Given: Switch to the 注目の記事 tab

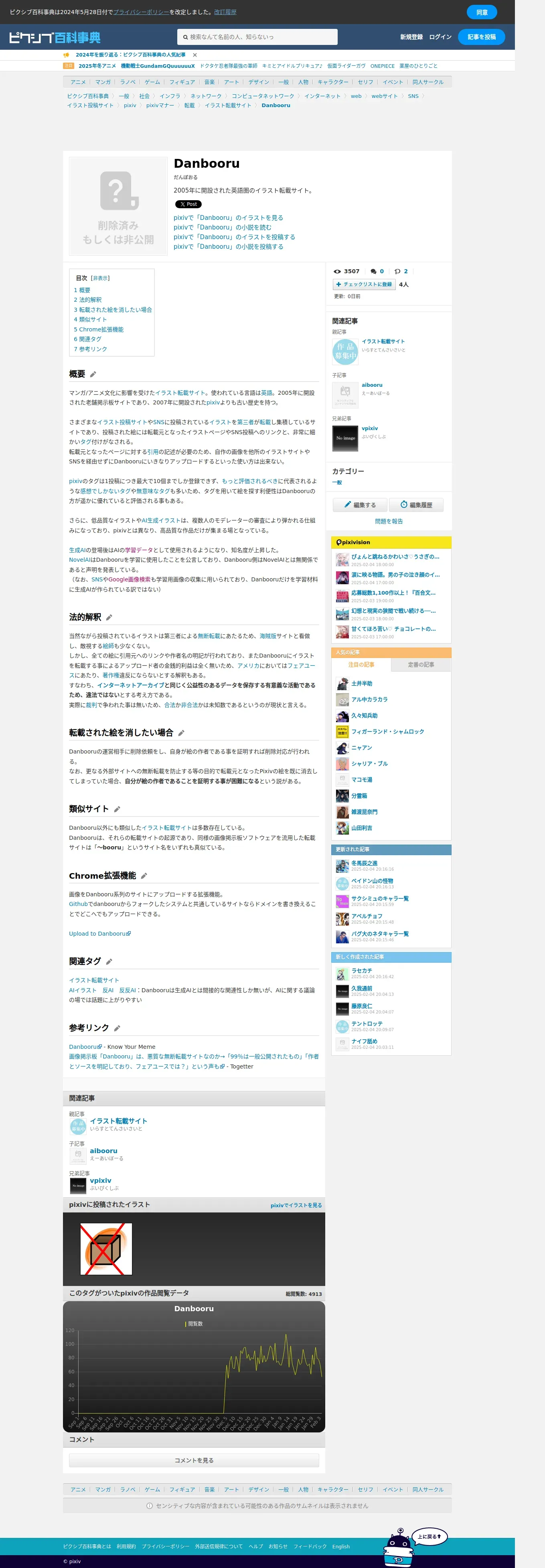Looking at the screenshot, I should (361, 665).
